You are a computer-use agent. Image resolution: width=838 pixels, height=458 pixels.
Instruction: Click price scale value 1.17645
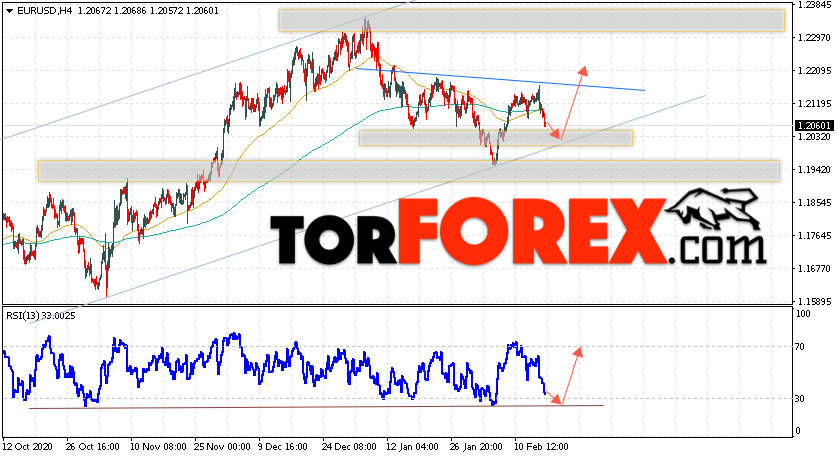click(815, 236)
